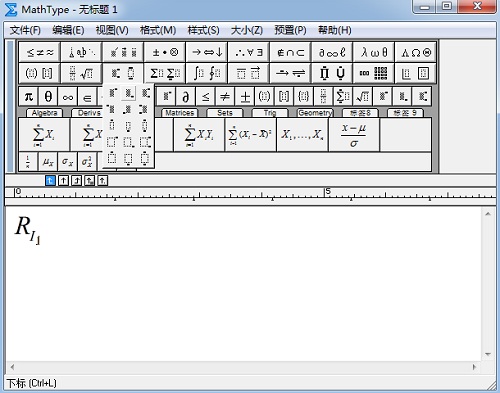Insert the (x−μ)/σ expression
Viewport: 500px width, 393px height.
pyautogui.click(x=354, y=135)
